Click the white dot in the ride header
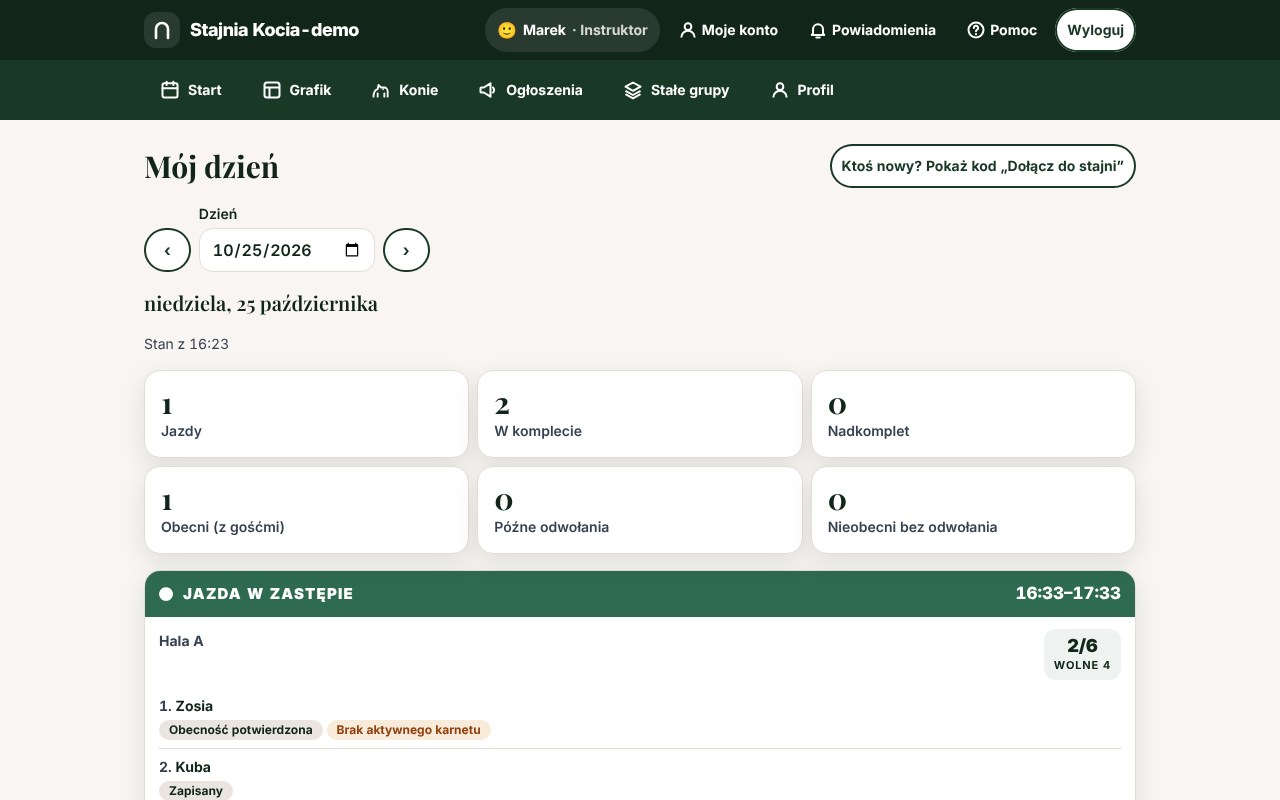Screen dimensions: 1280x800 [x=166, y=594]
